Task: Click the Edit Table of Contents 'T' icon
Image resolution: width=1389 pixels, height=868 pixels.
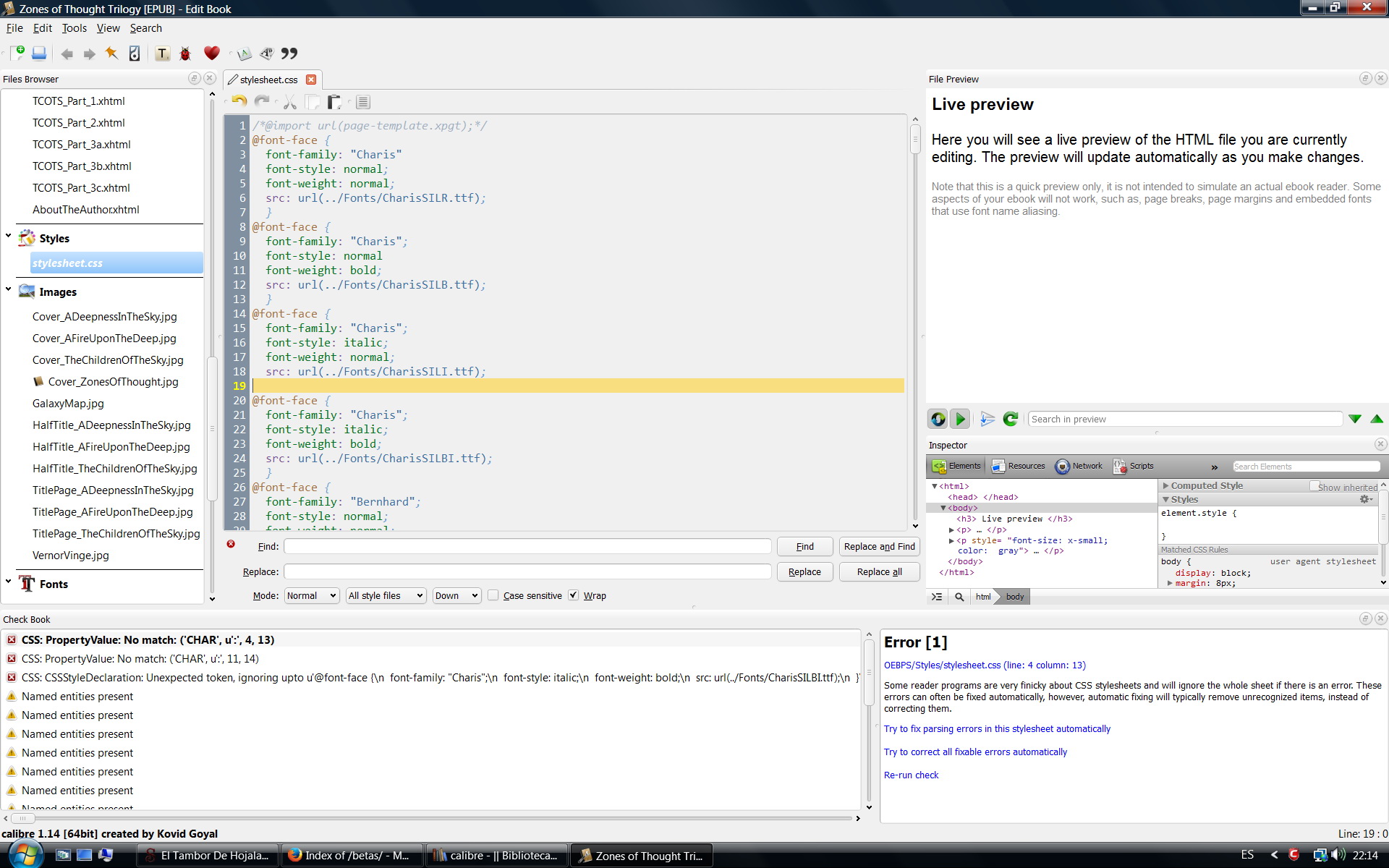Action: (x=162, y=54)
